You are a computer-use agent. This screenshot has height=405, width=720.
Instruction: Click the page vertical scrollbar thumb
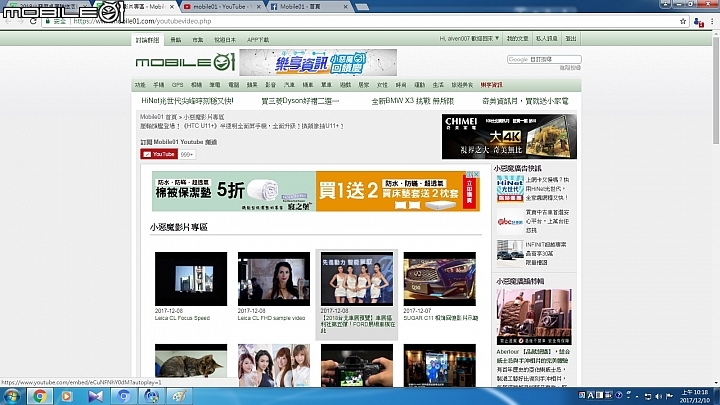click(x=716, y=90)
